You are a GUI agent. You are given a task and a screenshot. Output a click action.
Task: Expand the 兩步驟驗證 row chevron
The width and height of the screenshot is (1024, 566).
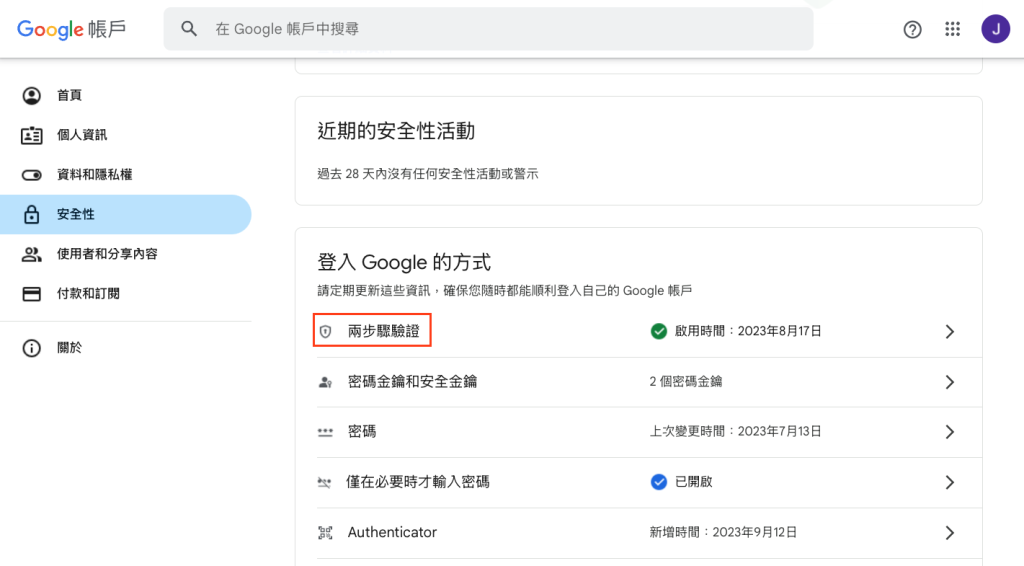(950, 332)
